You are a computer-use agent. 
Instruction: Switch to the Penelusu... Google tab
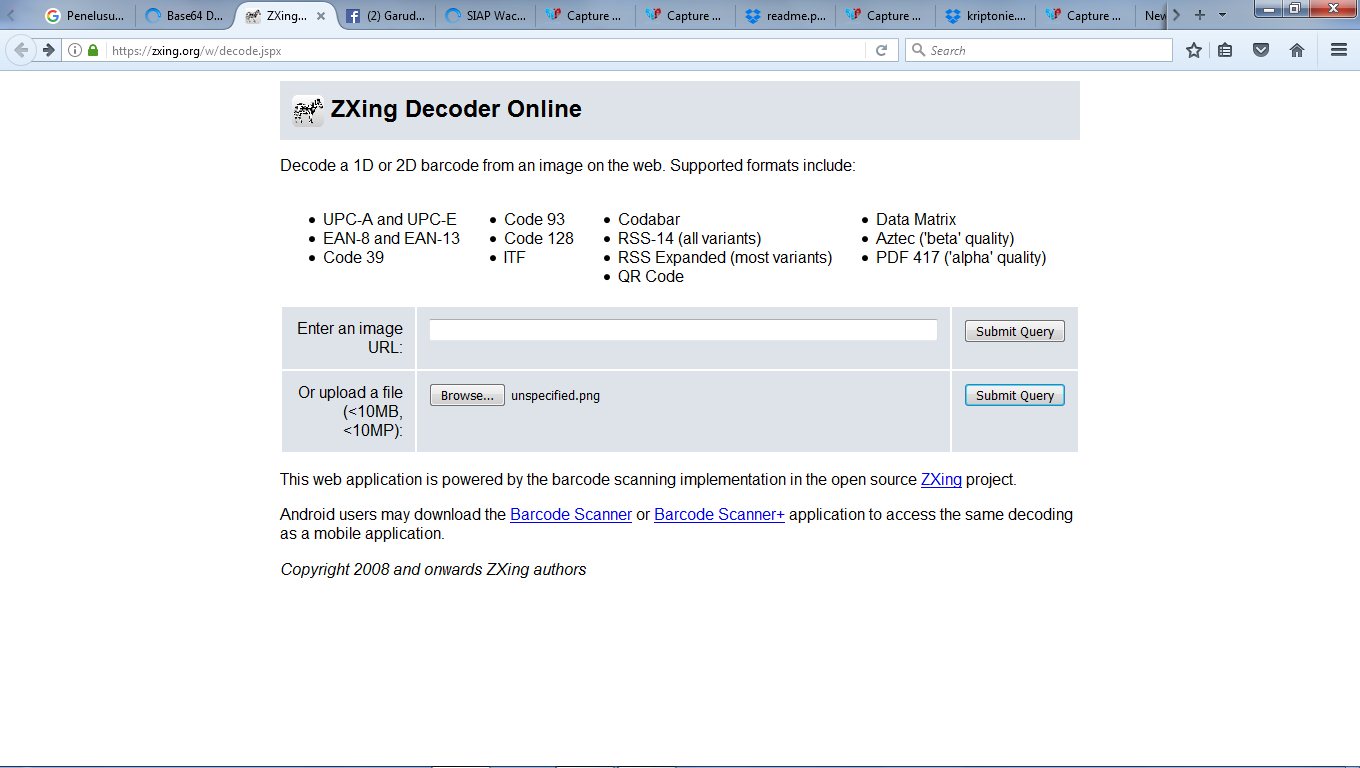point(85,16)
